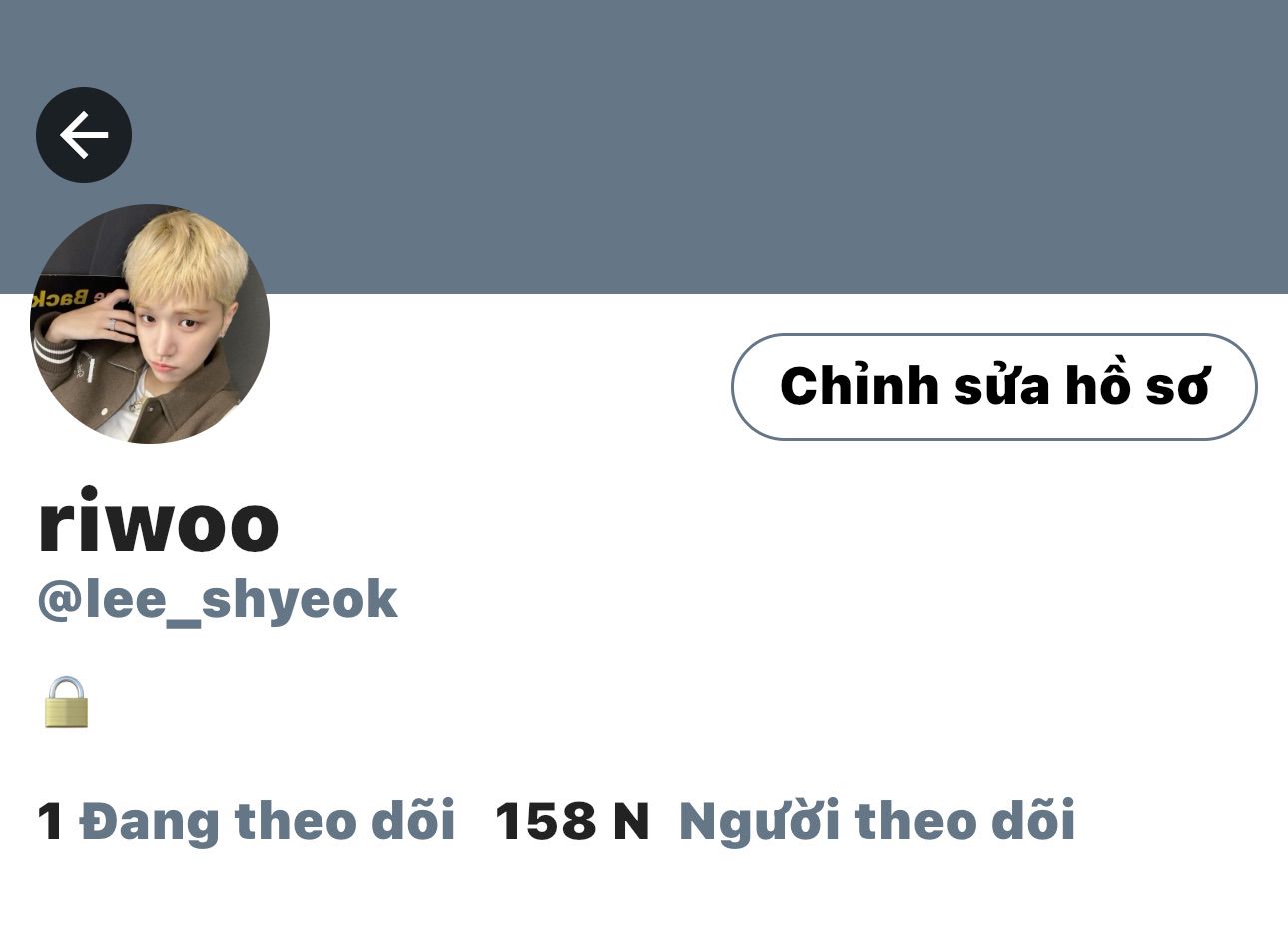Select the display name riwoo
1288x952 pixels.
pyautogui.click(x=159, y=522)
